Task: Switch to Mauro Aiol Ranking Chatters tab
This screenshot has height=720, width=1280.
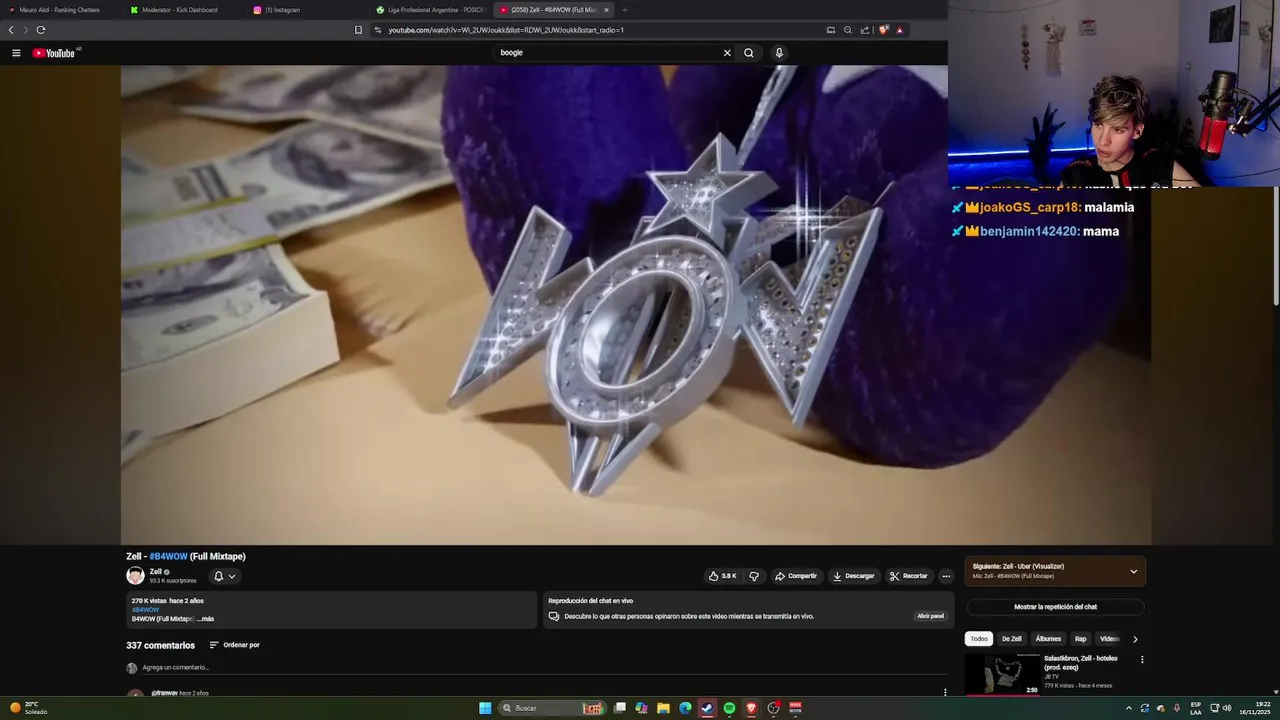Action: pos(60,10)
